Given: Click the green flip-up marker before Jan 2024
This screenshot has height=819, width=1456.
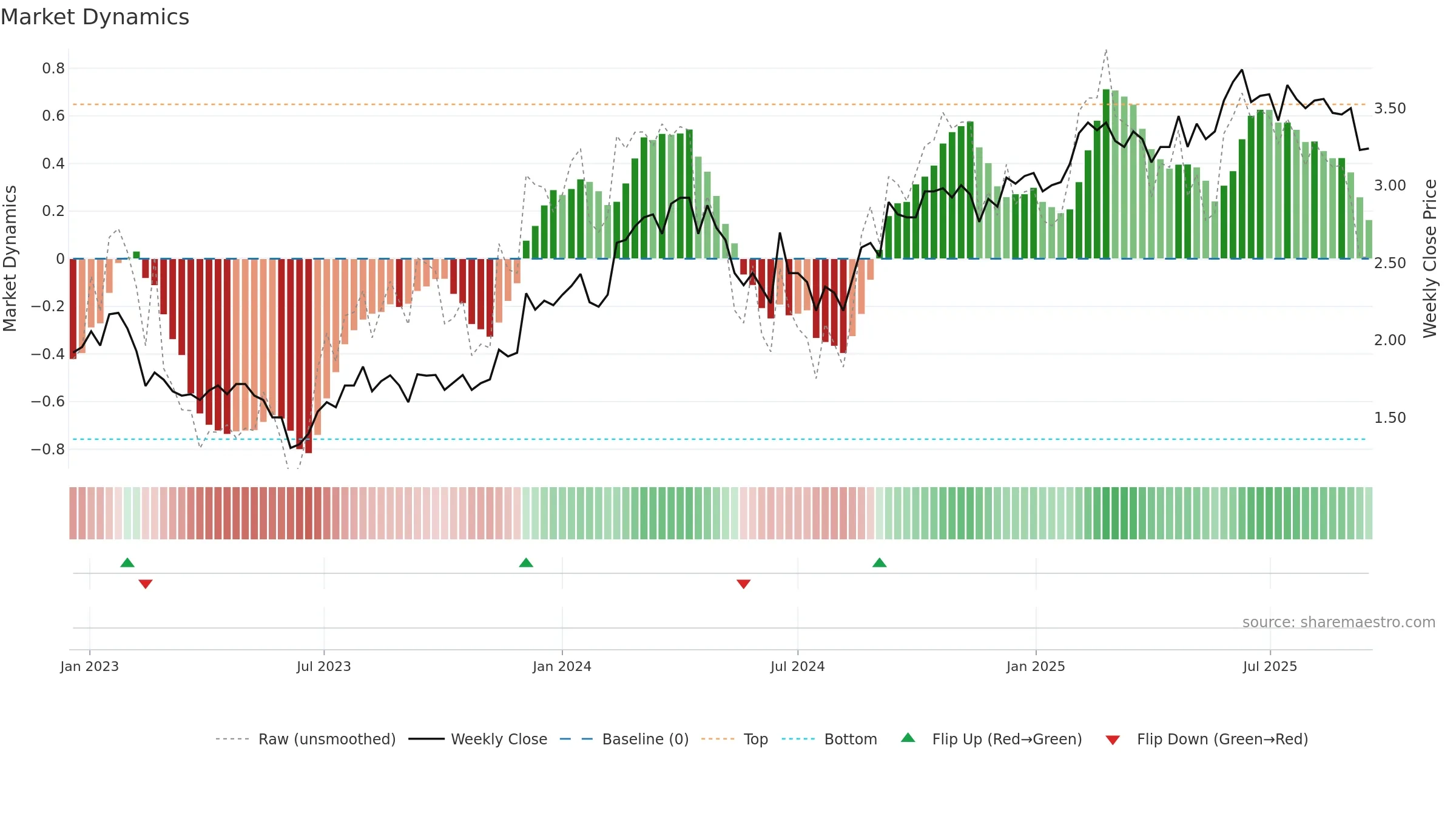Looking at the screenshot, I should point(526,562).
